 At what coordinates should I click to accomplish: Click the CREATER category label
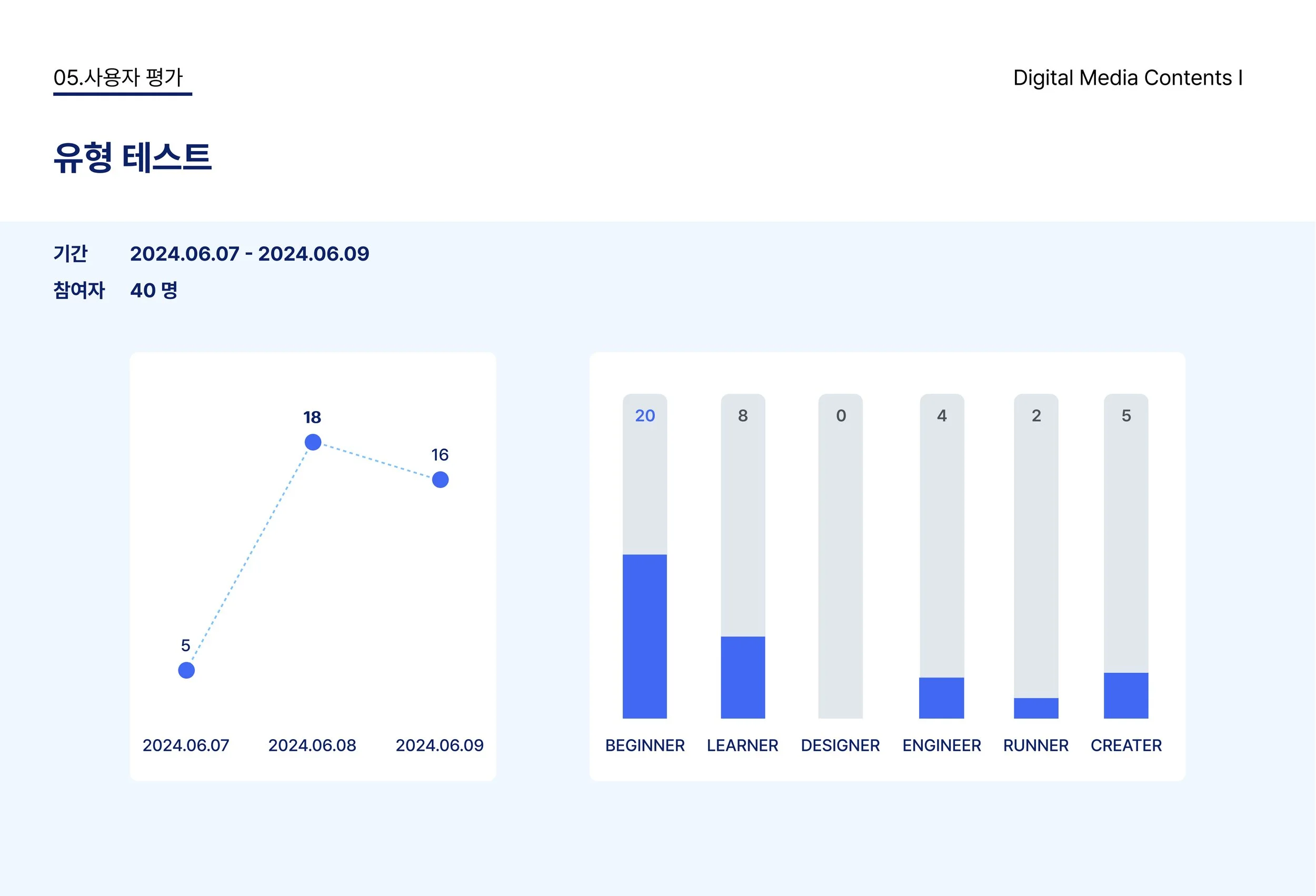(1126, 745)
